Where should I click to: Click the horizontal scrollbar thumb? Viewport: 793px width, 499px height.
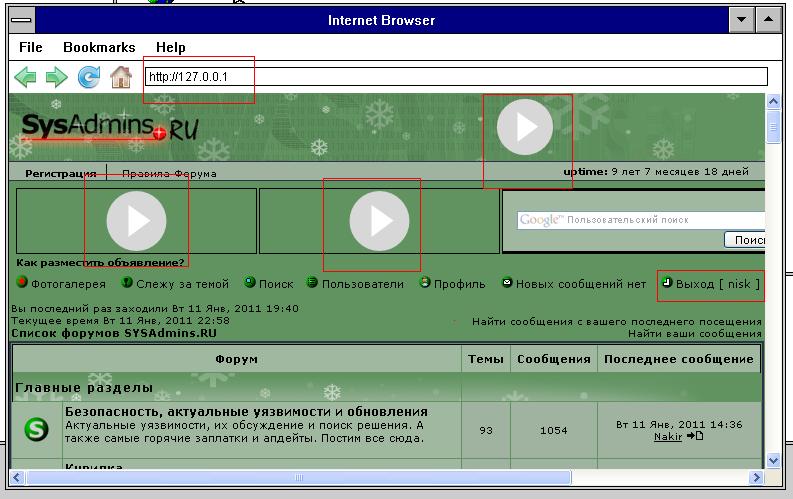click(x=299, y=477)
